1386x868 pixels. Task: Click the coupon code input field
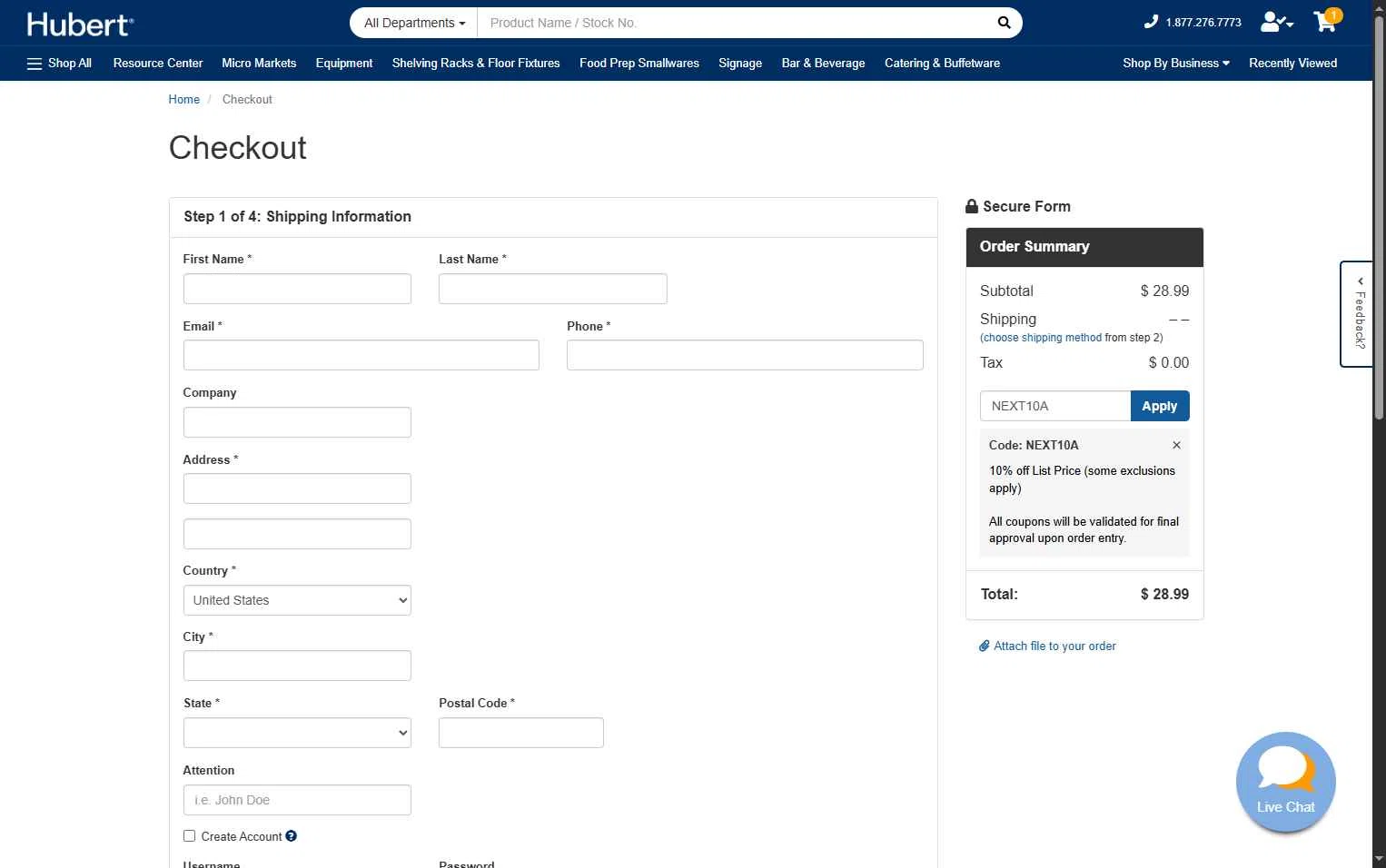coord(1055,406)
